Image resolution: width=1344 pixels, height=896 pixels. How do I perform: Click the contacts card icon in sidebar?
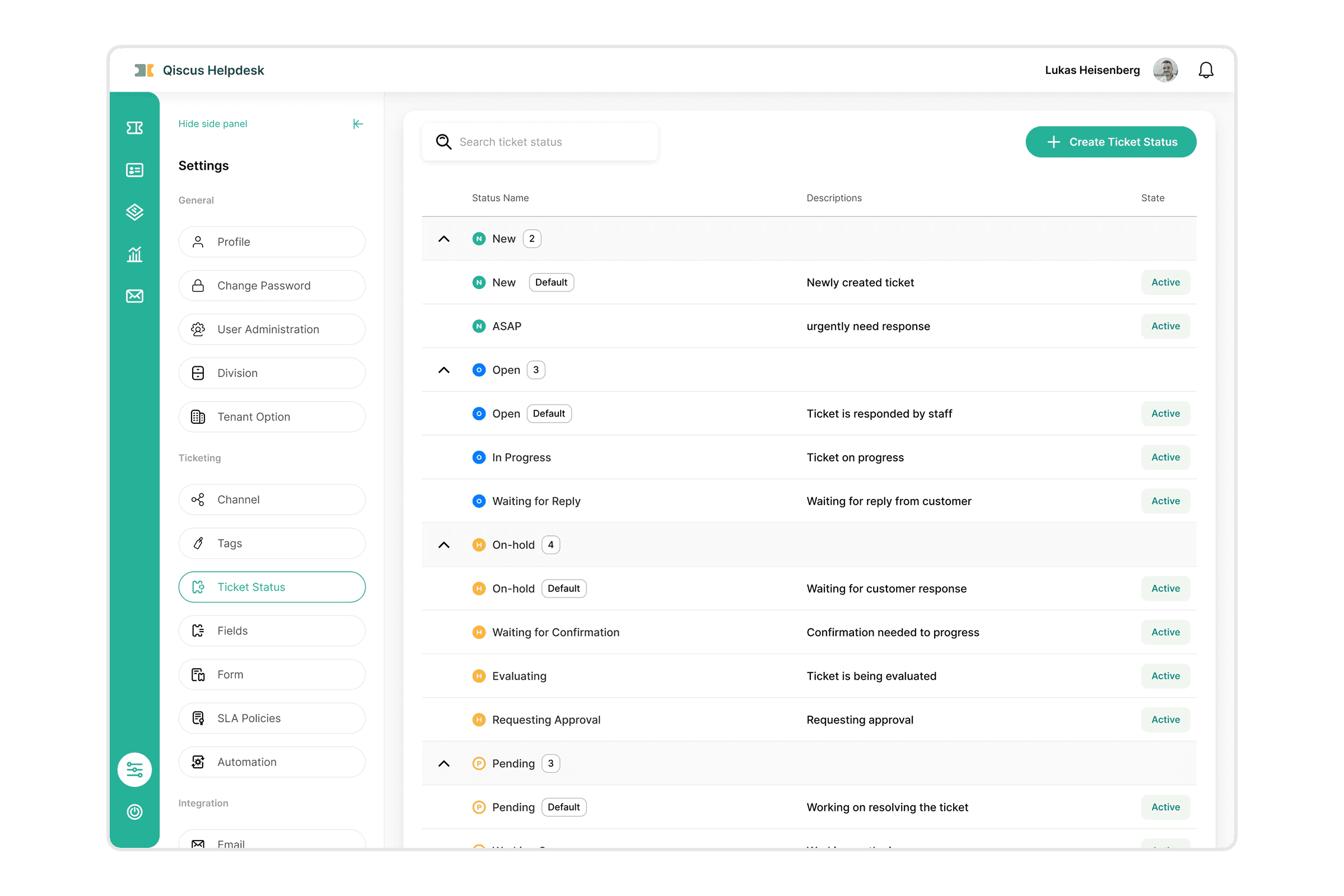tap(134, 170)
